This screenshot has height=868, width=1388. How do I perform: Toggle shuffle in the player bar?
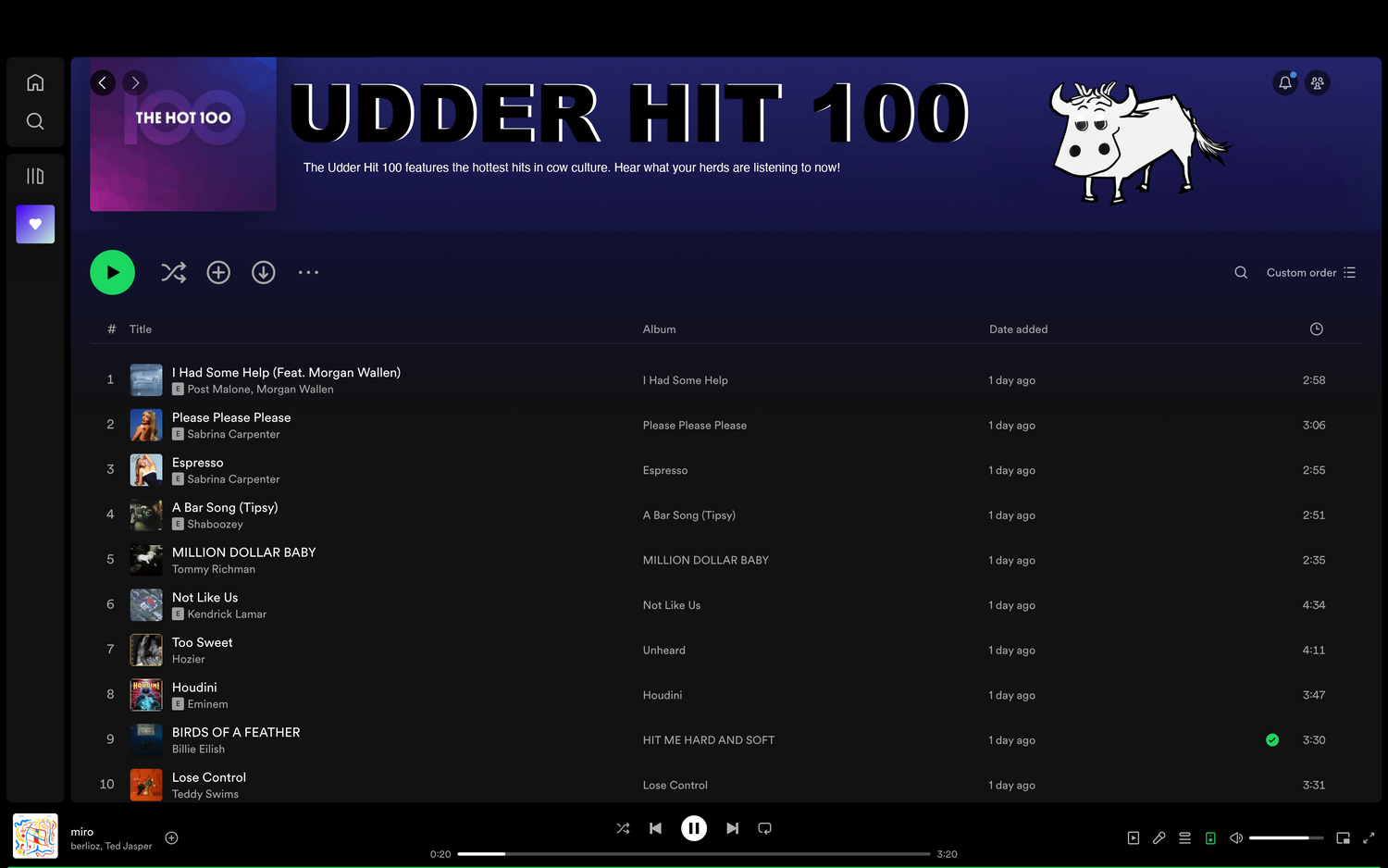pos(623,828)
